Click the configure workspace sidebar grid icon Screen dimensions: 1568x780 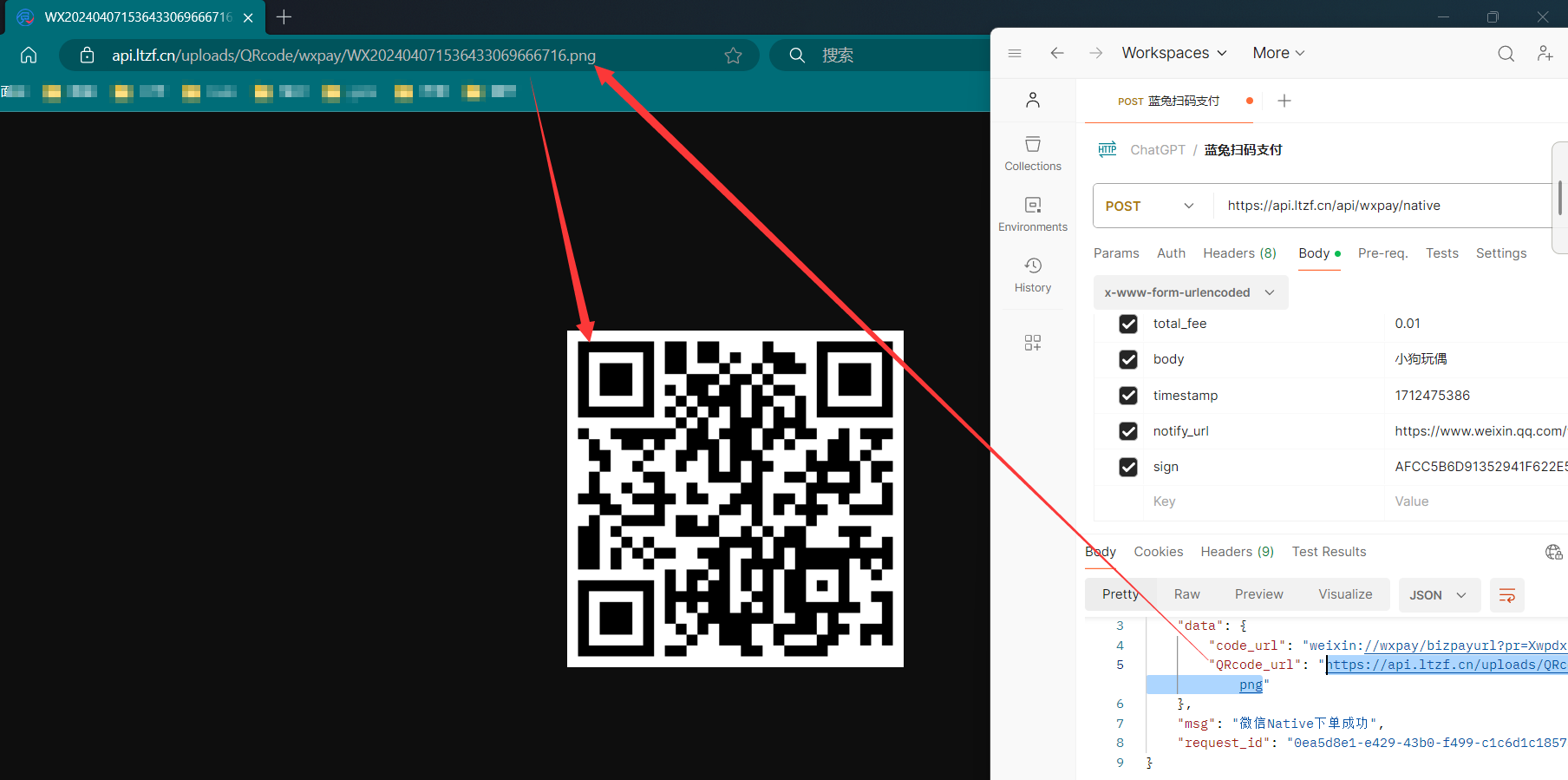tap(1033, 343)
